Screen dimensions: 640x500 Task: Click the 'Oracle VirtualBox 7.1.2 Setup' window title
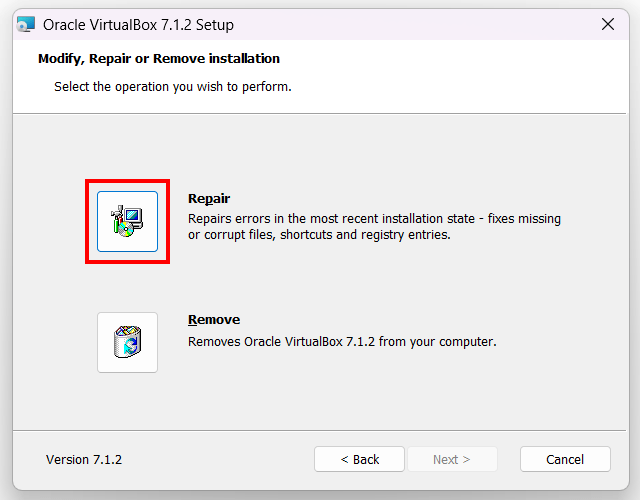click(x=138, y=25)
